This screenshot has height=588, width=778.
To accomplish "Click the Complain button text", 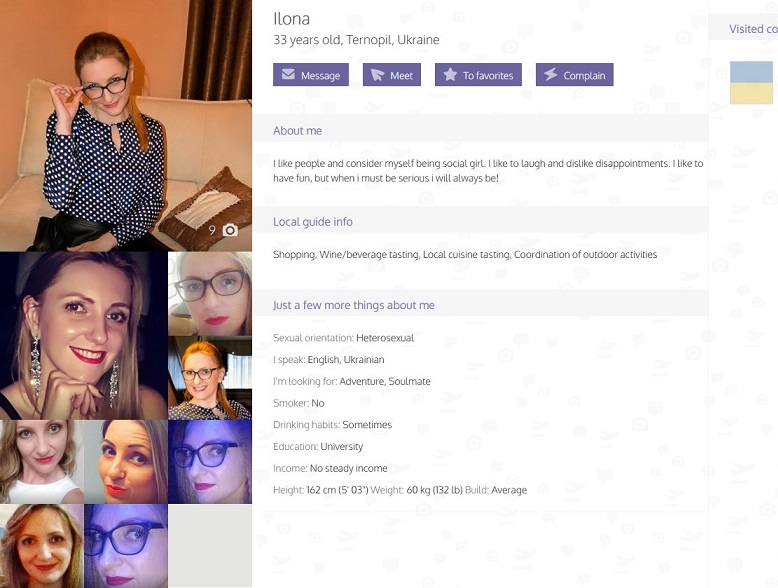I will 584,75.
